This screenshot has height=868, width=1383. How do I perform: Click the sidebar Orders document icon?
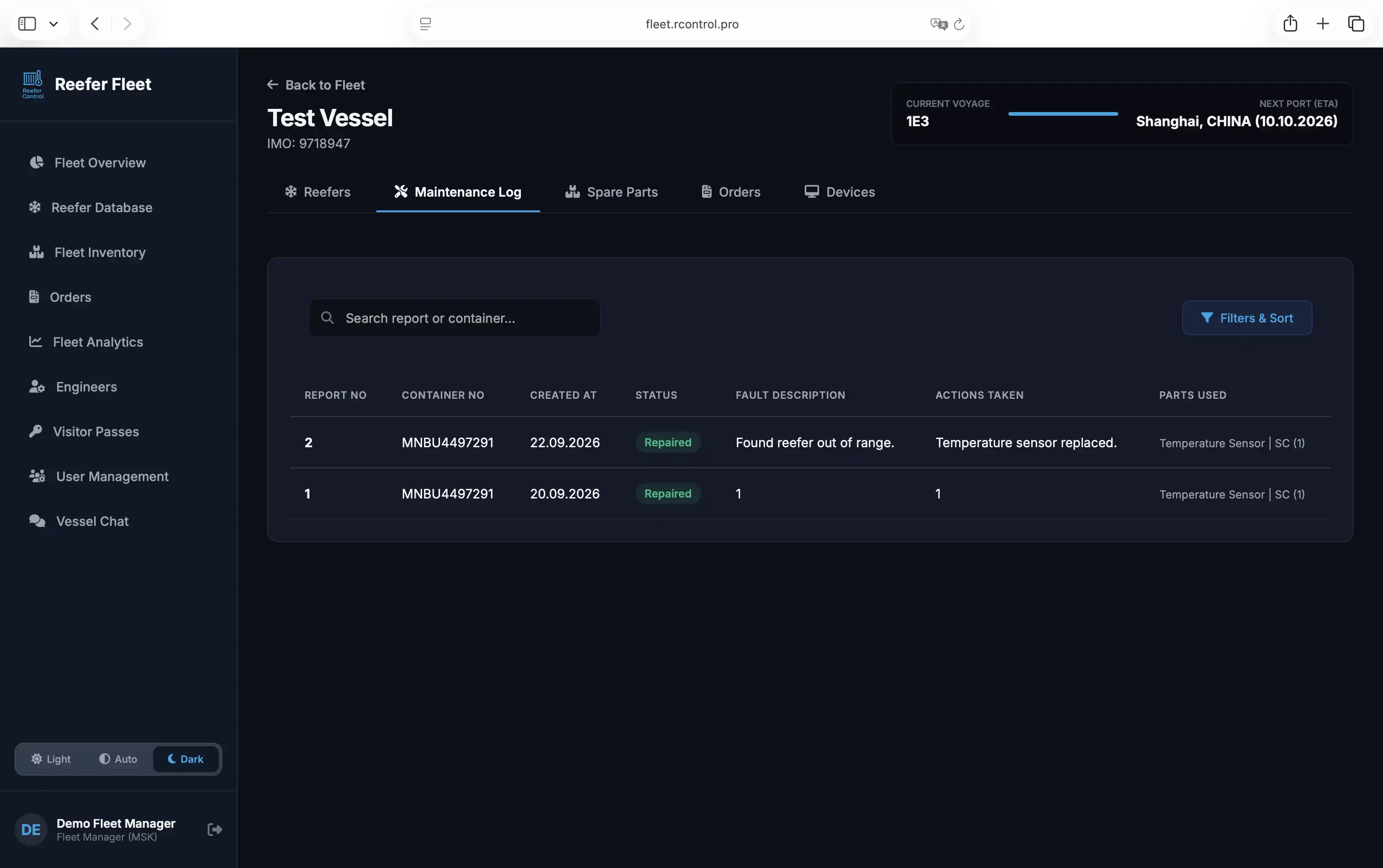[34, 297]
